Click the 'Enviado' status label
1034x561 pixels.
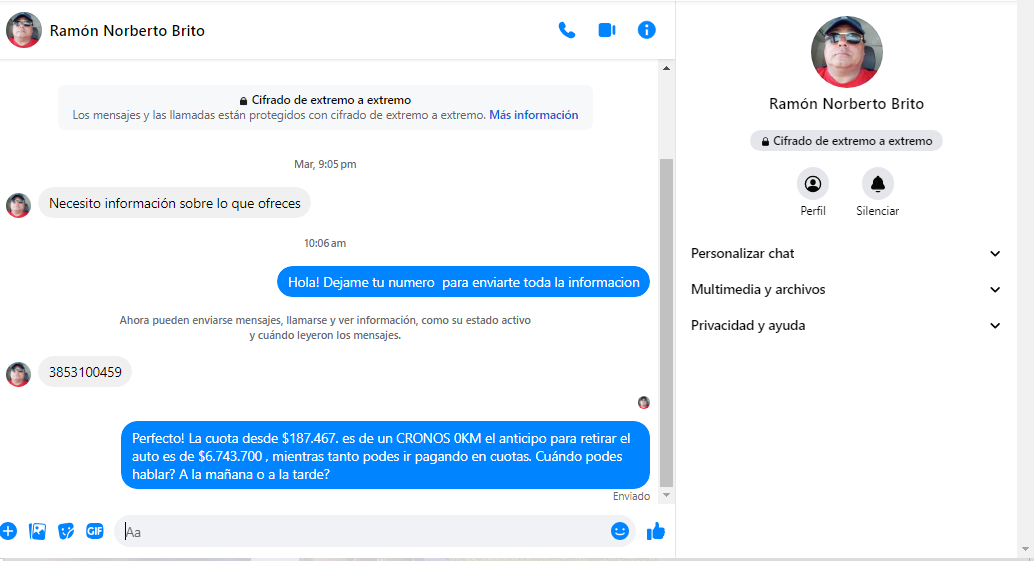631,496
